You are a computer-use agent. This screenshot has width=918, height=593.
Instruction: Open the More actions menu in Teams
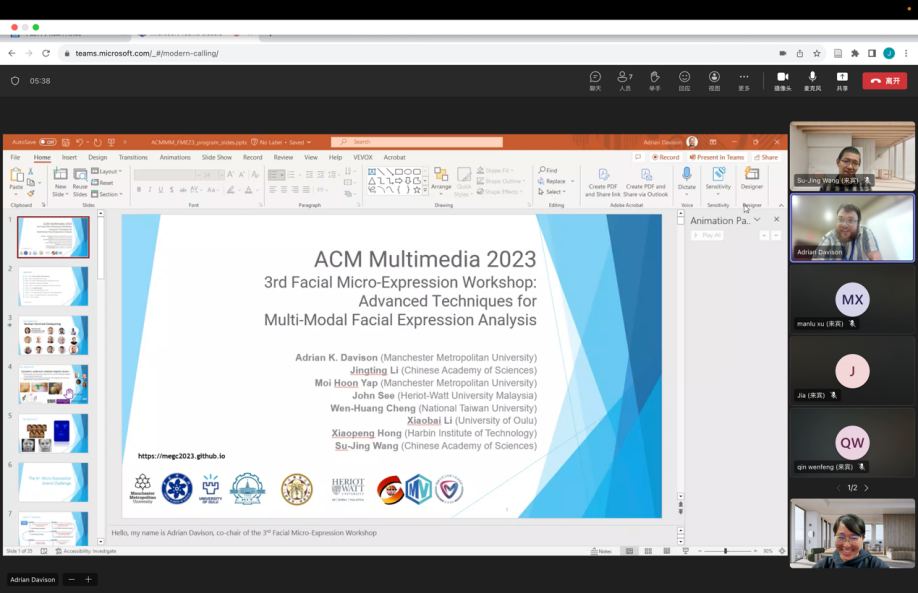(x=744, y=80)
